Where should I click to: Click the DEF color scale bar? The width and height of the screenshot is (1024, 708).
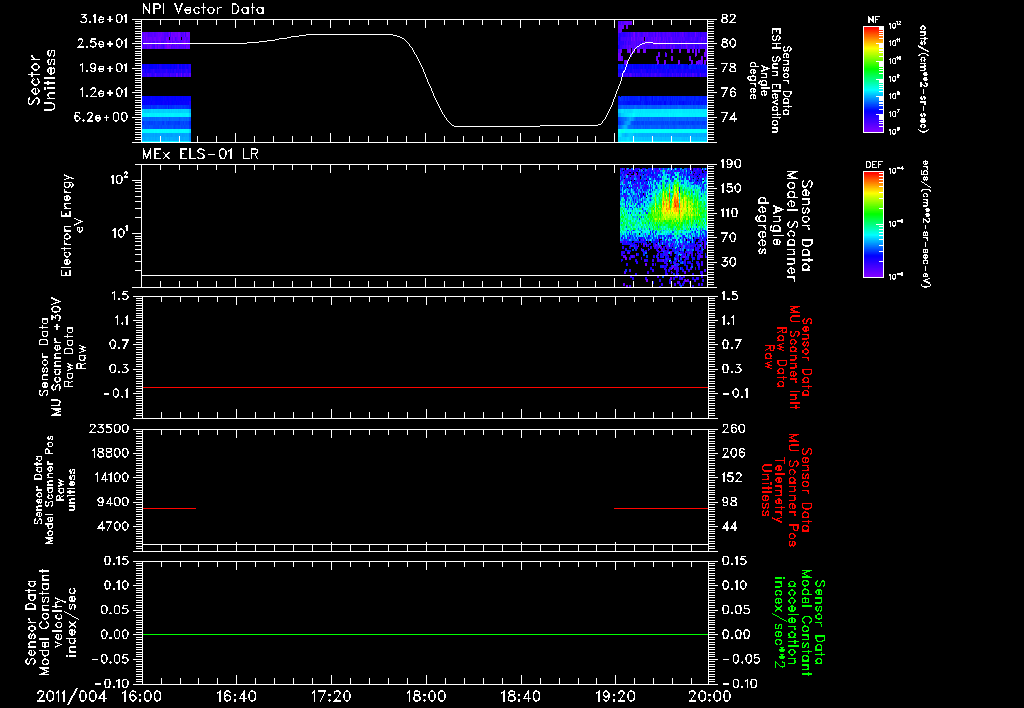(873, 223)
